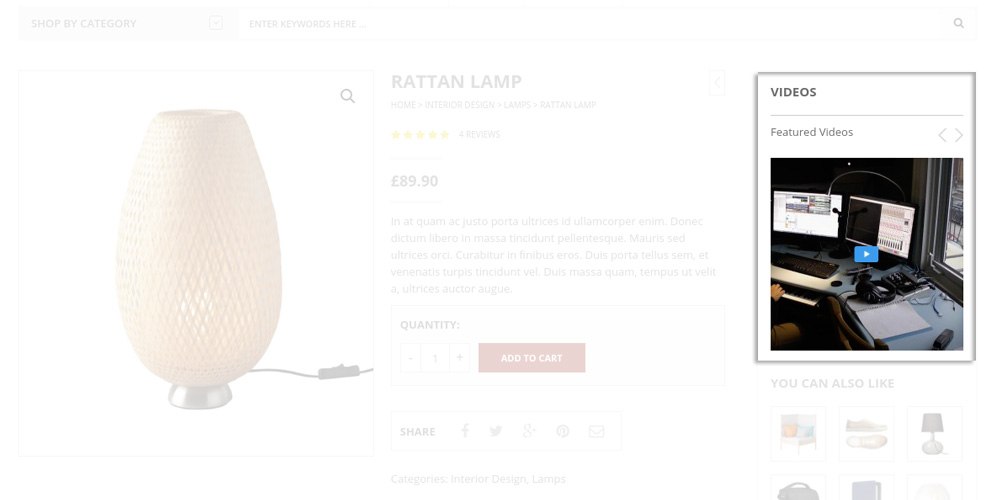Click the Lamps category link
Screen dimensions: 1000x500
[549, 479]
